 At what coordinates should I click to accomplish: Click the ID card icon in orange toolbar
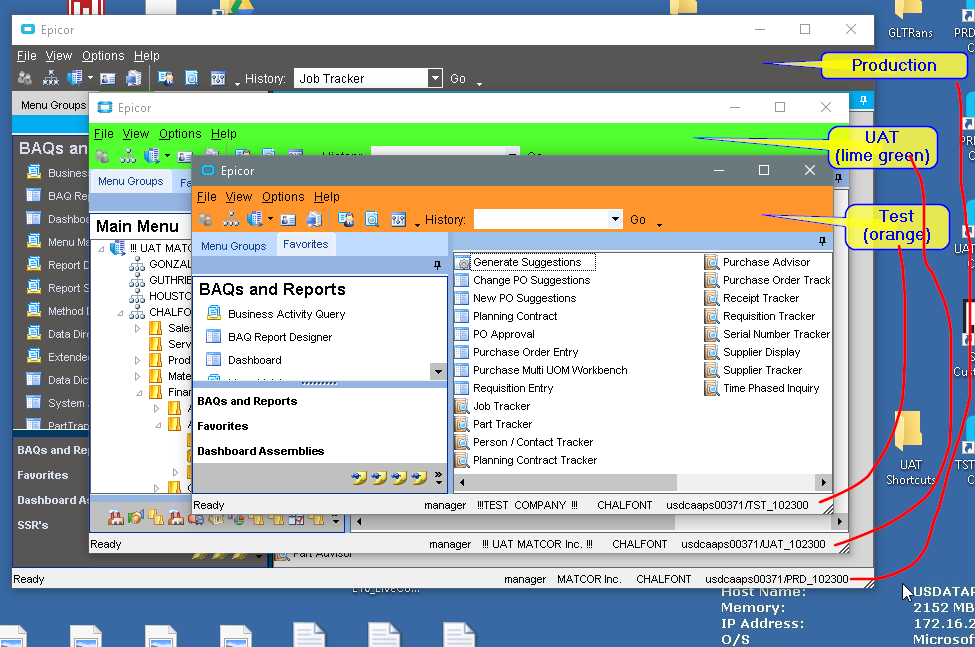pos(288,219)
